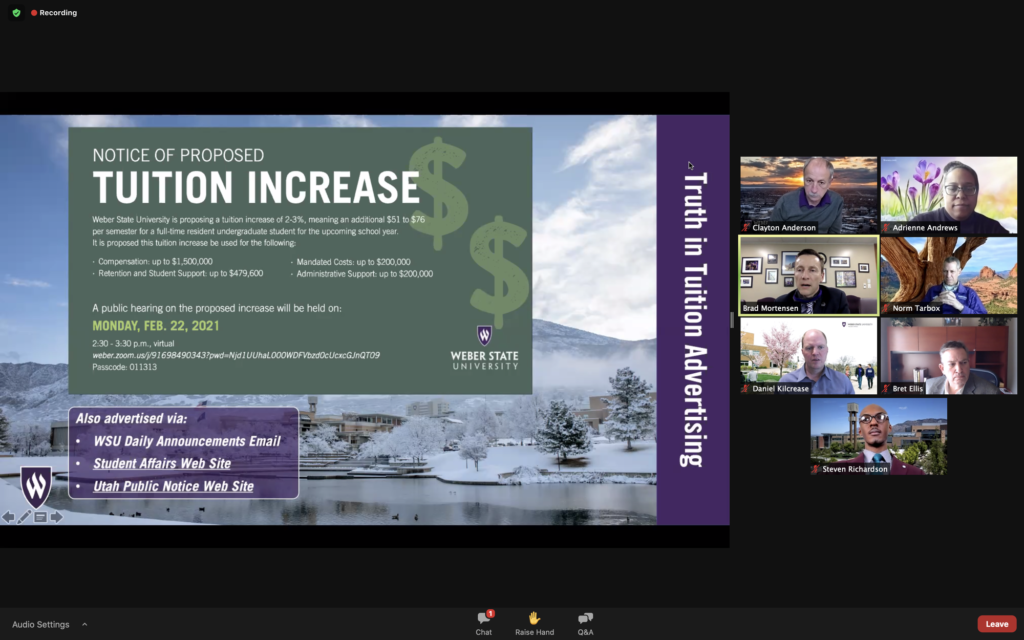This screenshot has height=640, width=1024.
Task: Click the Weber State University logo on slide
Action: [x=485, y=348]
